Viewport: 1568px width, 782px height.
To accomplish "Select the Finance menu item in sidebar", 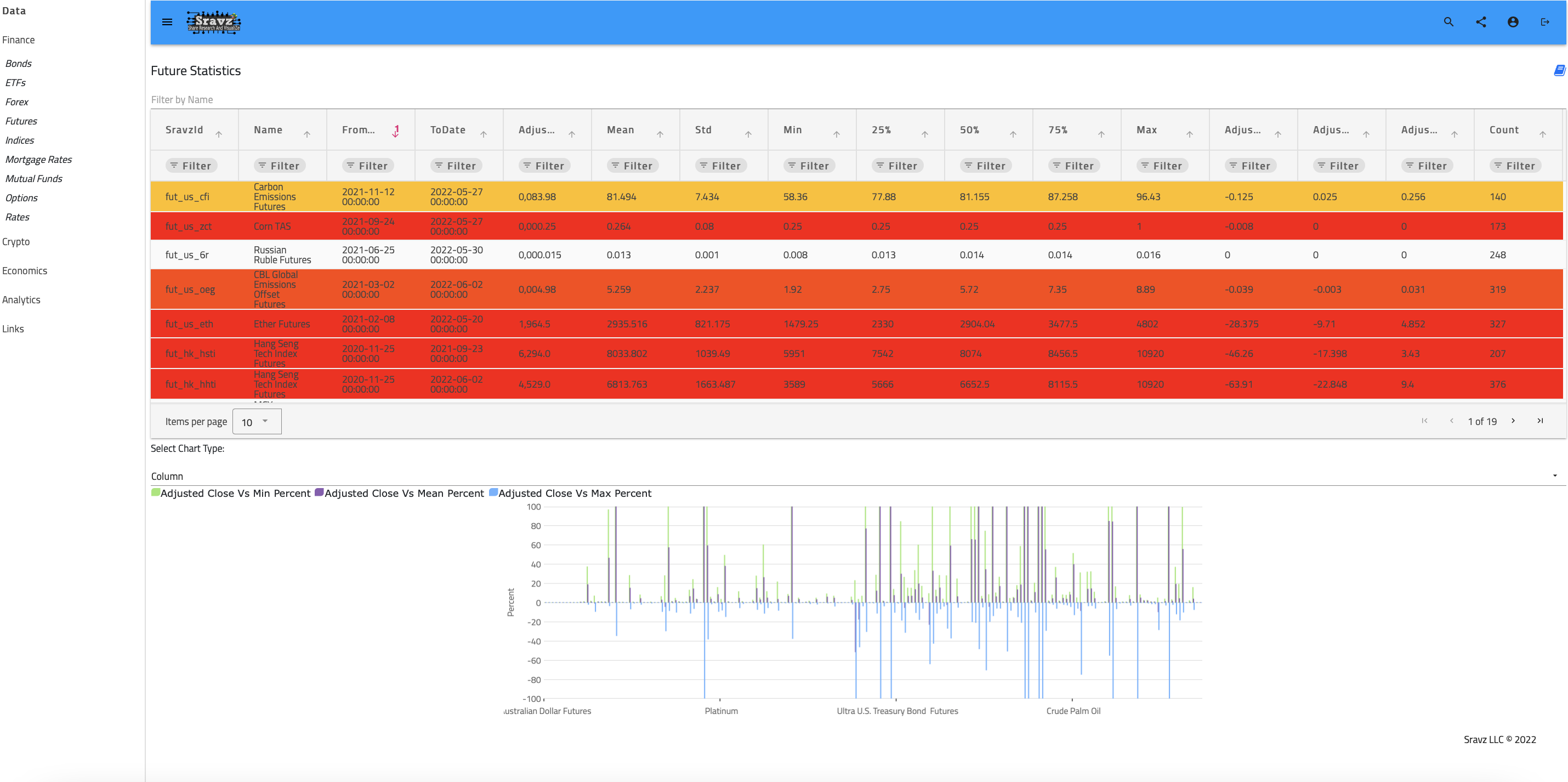I will [x=19, y=39].
